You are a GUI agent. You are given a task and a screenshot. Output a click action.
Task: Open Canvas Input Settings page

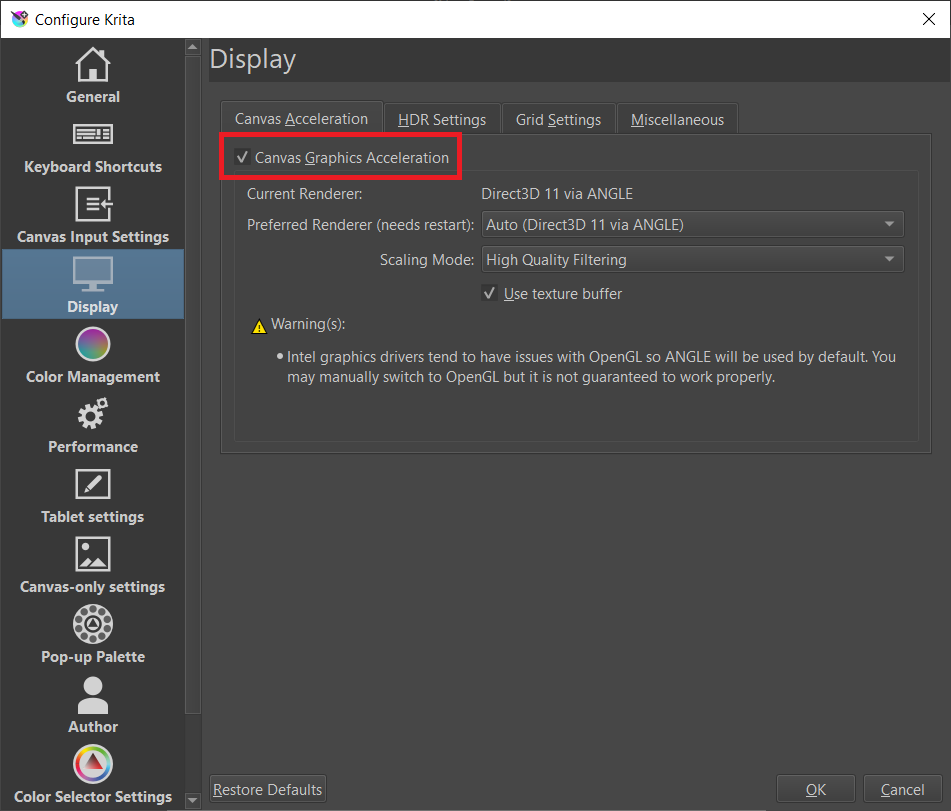coord(93,216)
